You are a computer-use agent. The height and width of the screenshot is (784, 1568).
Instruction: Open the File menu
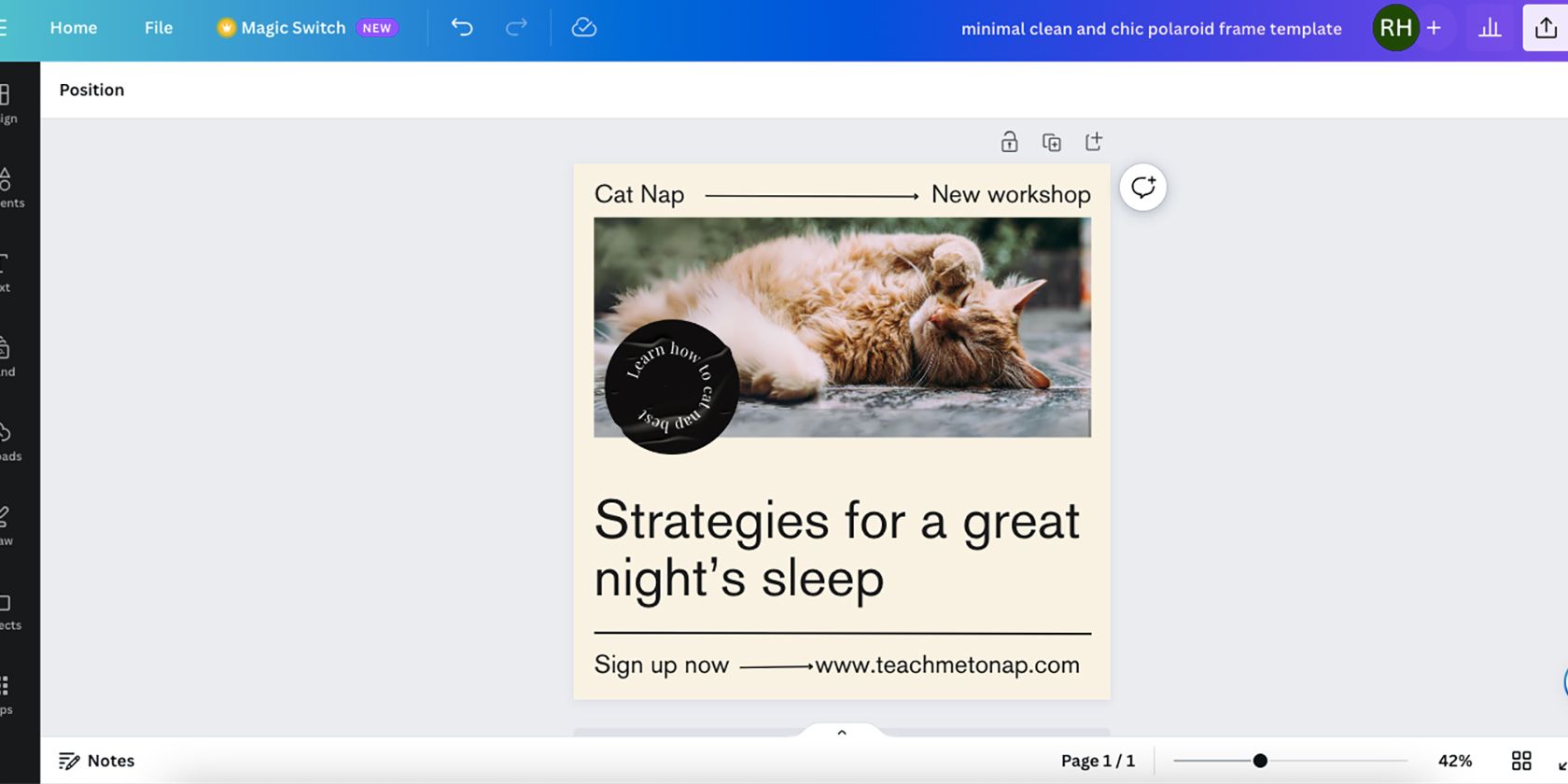pyautogui.click(x=159, y=28)
